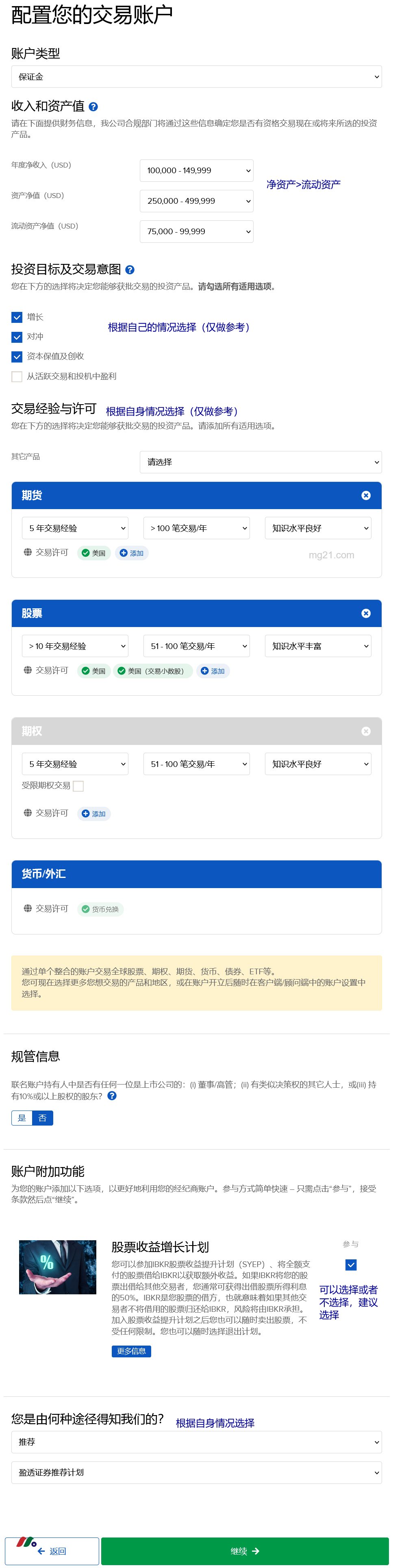Click the 股票 section header
393x1568 pixels.
click(x=197, y=614)
